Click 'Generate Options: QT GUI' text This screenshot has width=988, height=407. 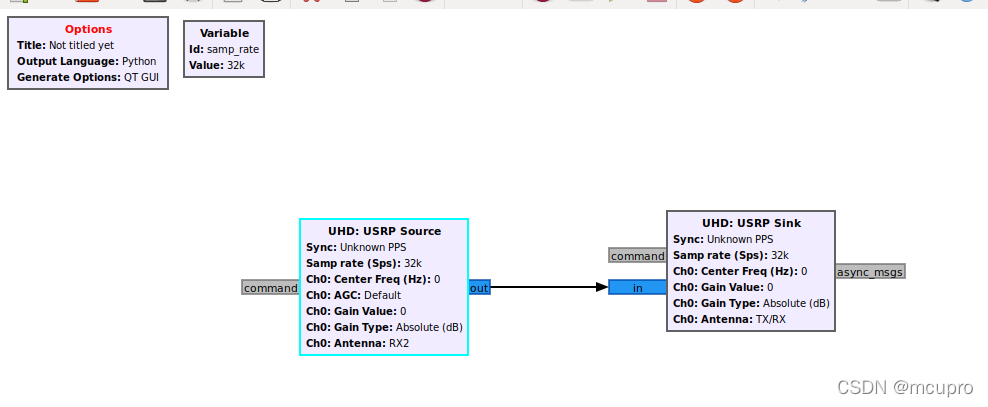click(88, 77)
